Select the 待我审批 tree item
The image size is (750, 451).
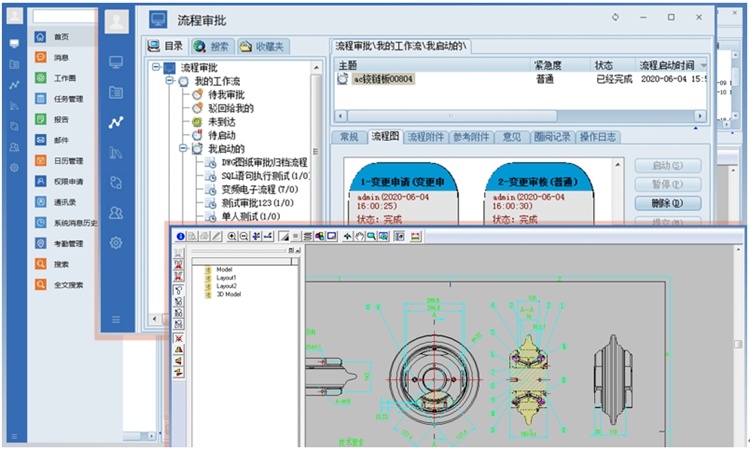click(x=227, y=94)
